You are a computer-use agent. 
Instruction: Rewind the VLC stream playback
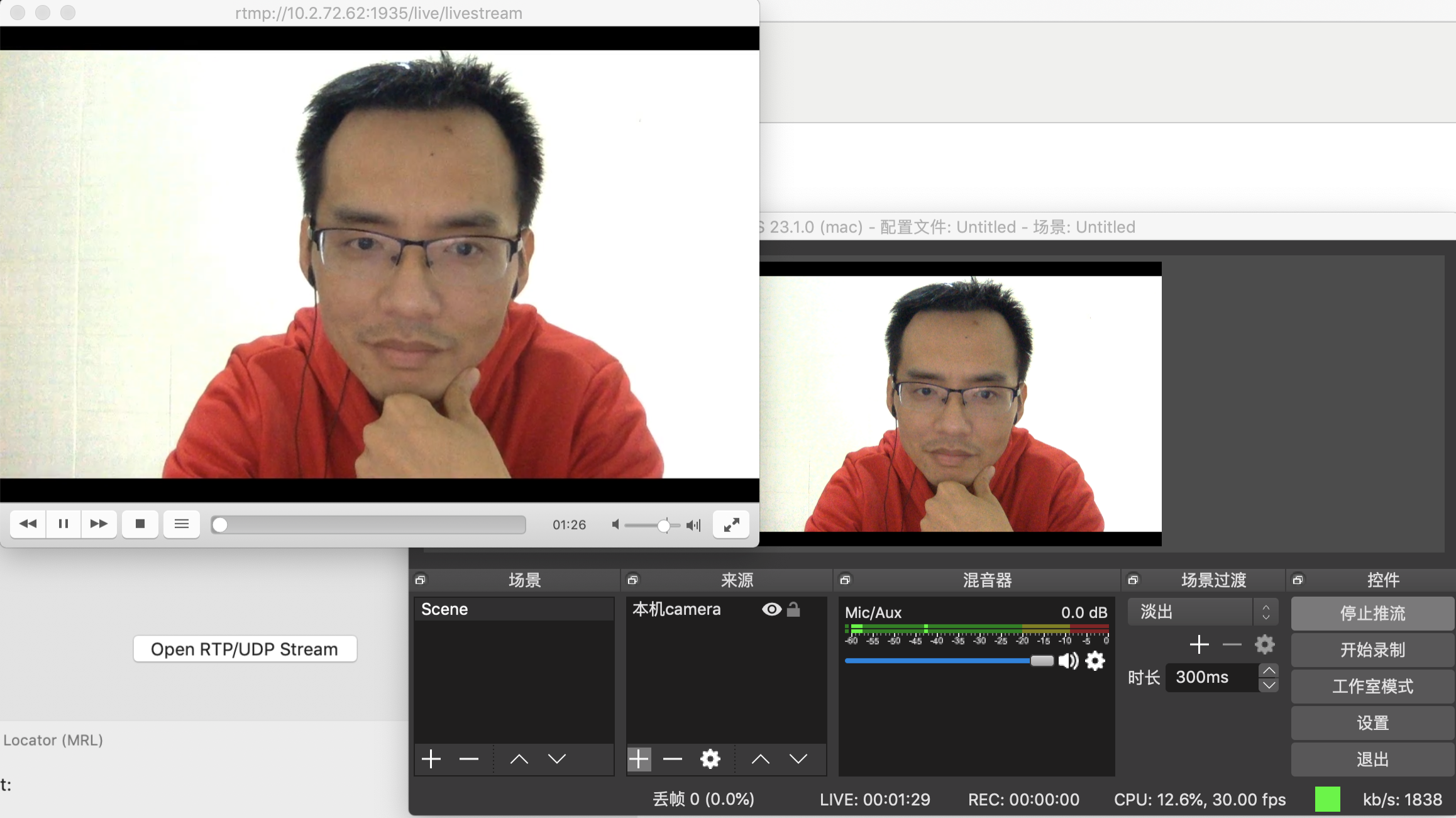point(28,524)
